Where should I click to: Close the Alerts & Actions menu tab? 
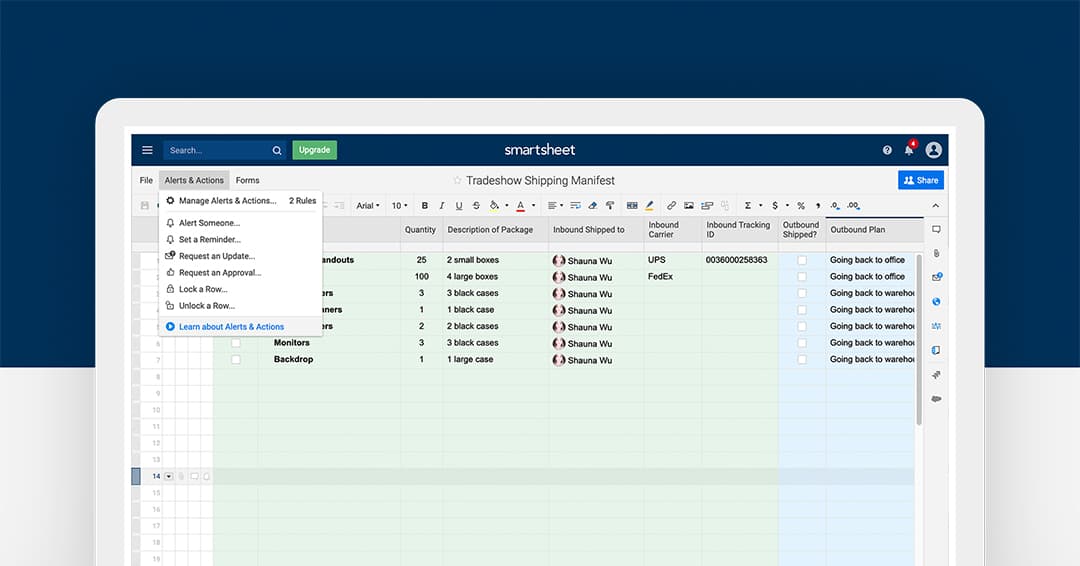click(x=194, y=180)
